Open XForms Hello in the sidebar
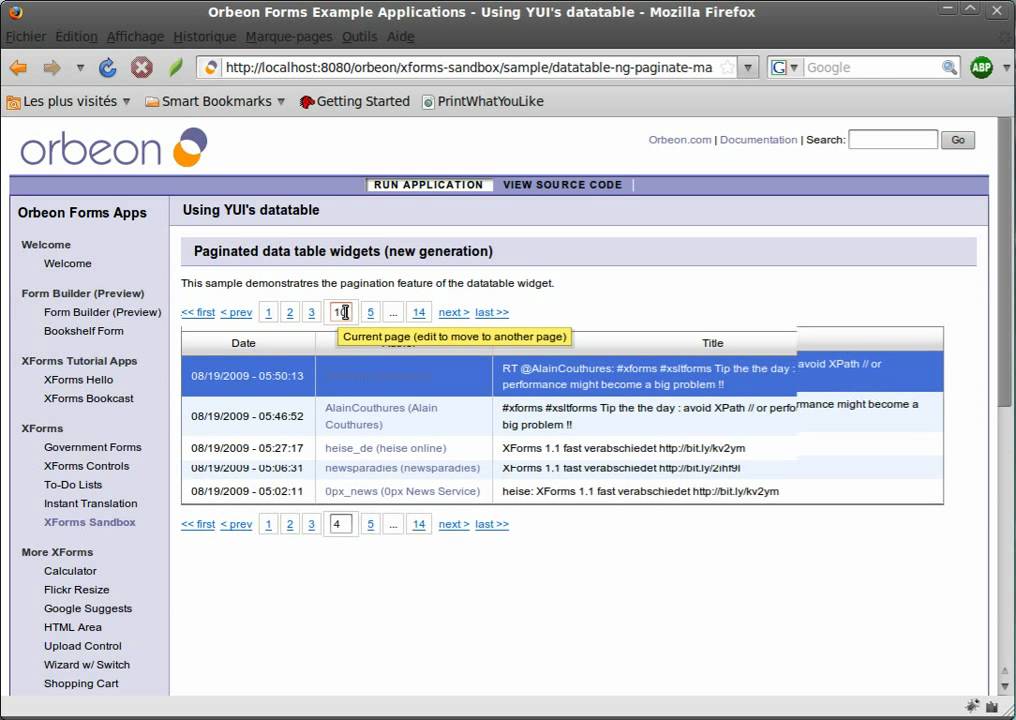1016x720 pixels. 78,380
